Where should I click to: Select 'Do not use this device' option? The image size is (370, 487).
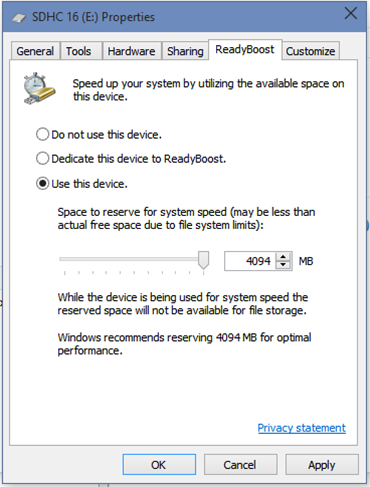(42, 134)
